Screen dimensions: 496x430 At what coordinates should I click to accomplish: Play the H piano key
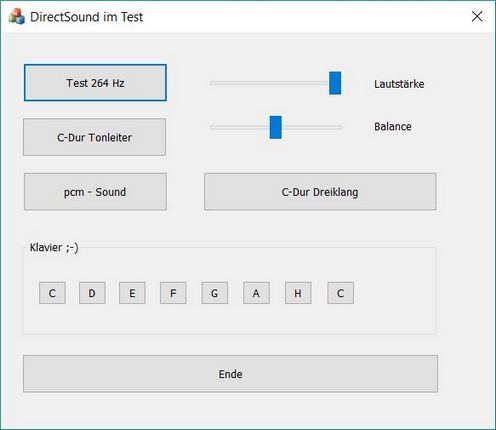pyautogui.click(x=298, y=293)
